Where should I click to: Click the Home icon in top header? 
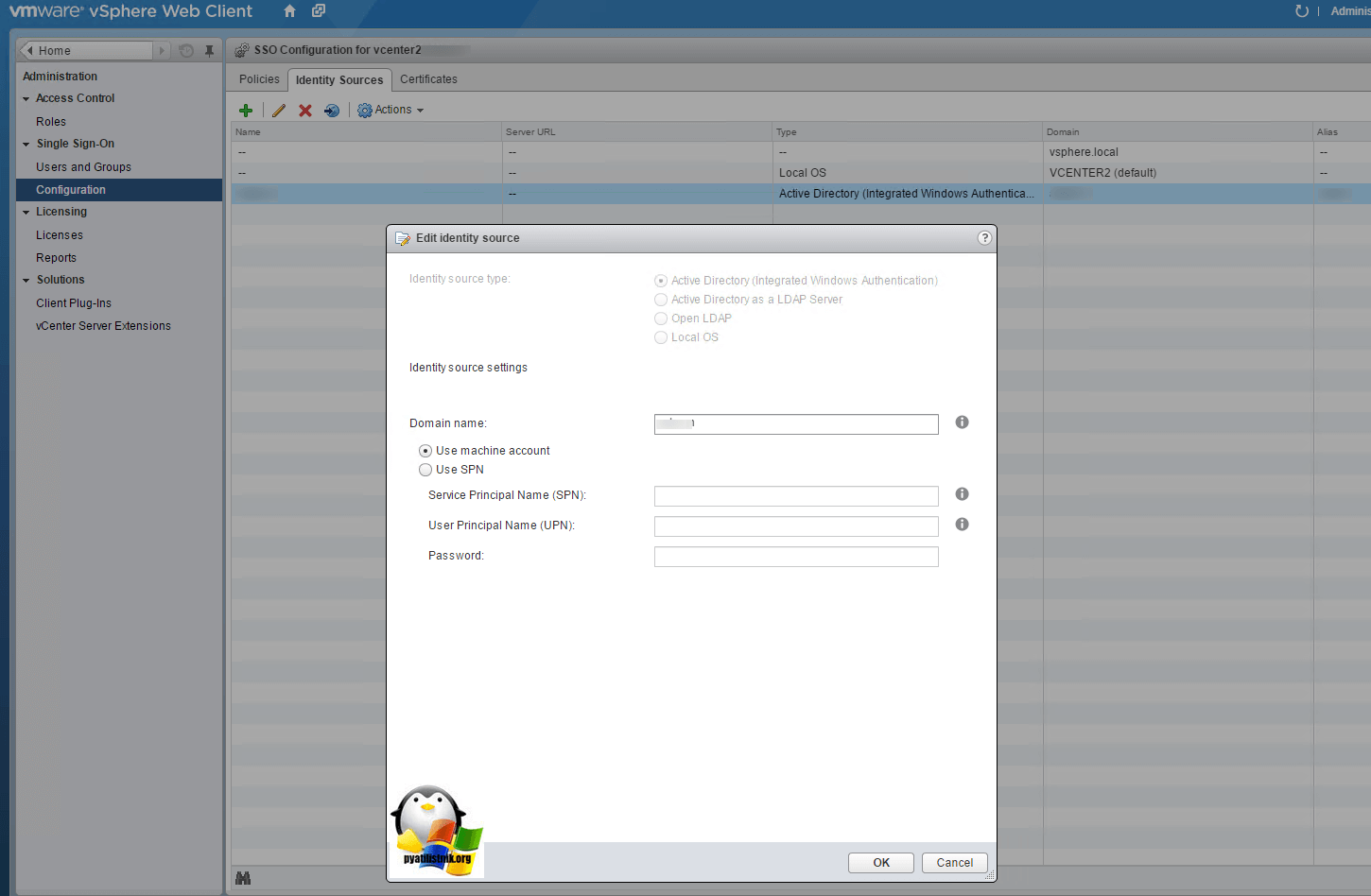289,11
